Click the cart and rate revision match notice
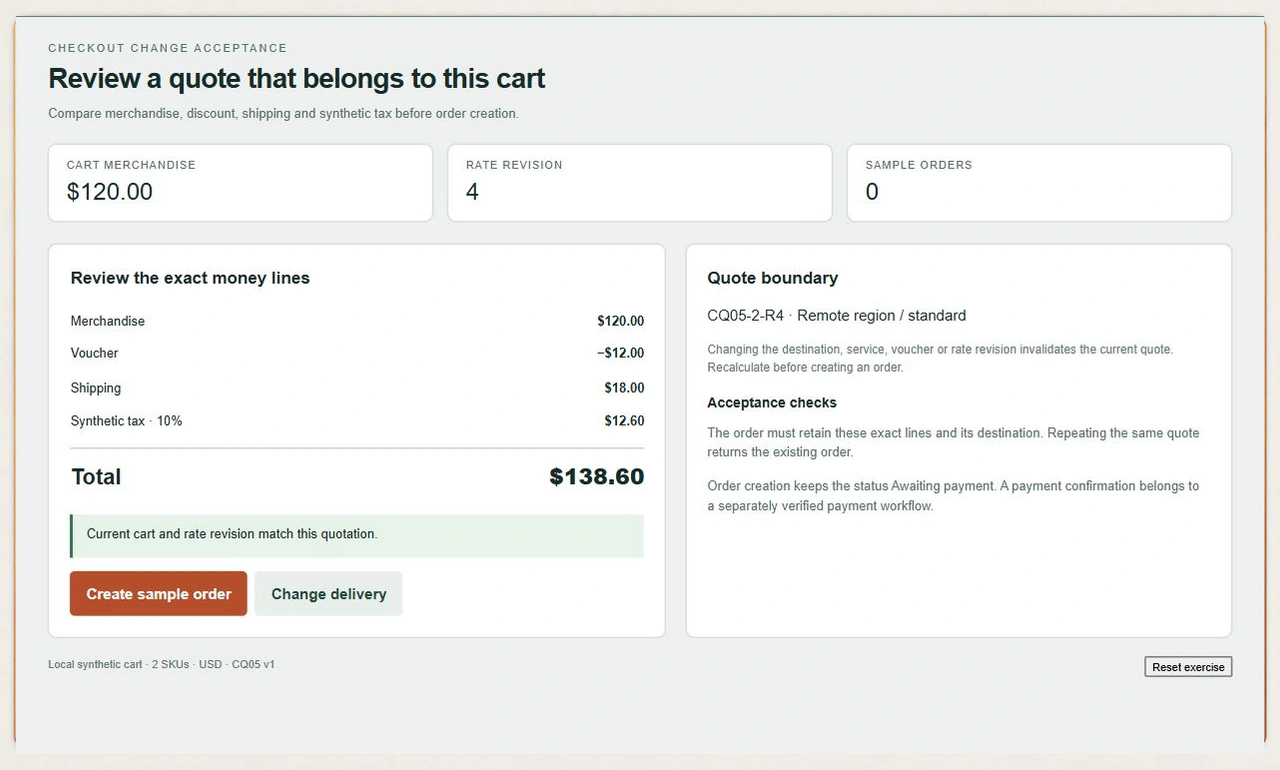This screenshot has height=770, width=1280. (357, 535)
